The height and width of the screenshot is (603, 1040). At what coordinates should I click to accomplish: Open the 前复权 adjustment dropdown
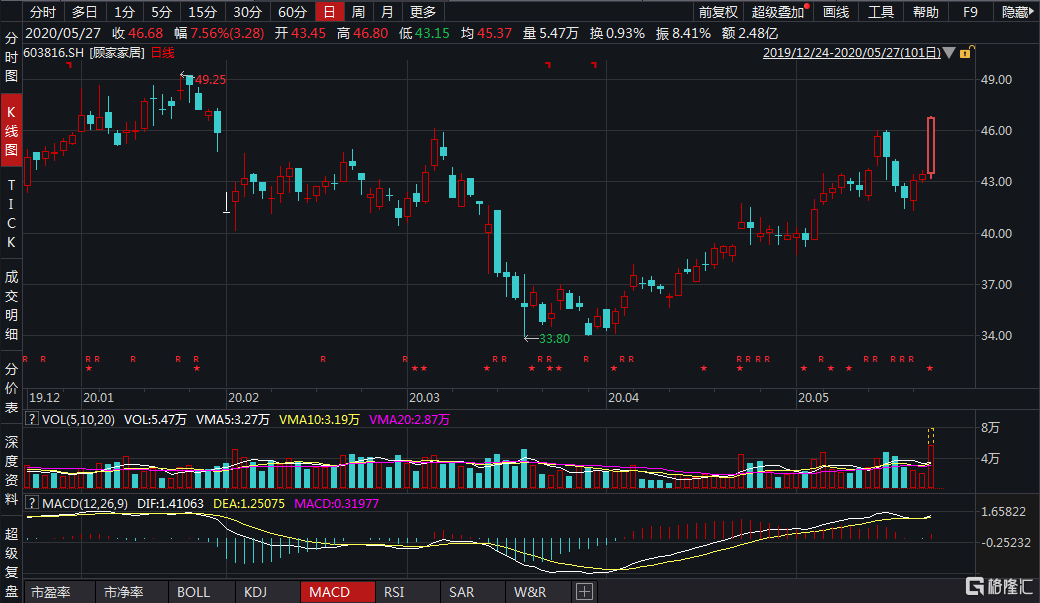718,12
